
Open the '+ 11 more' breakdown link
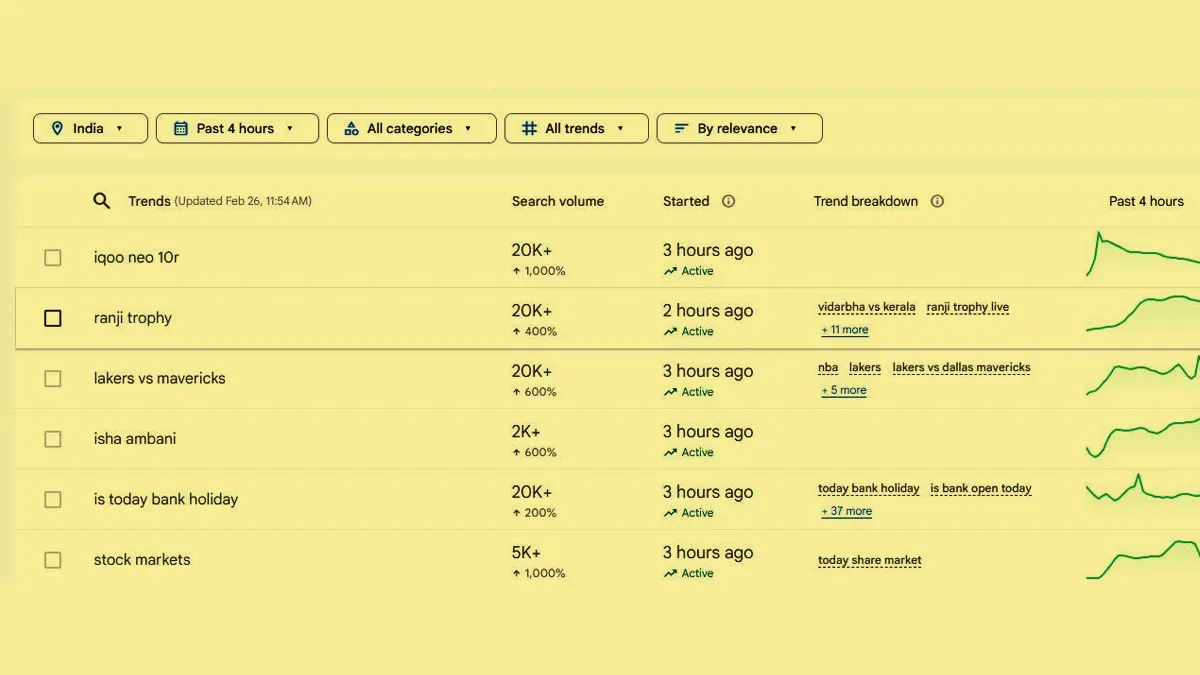click(x=845, y=330)
